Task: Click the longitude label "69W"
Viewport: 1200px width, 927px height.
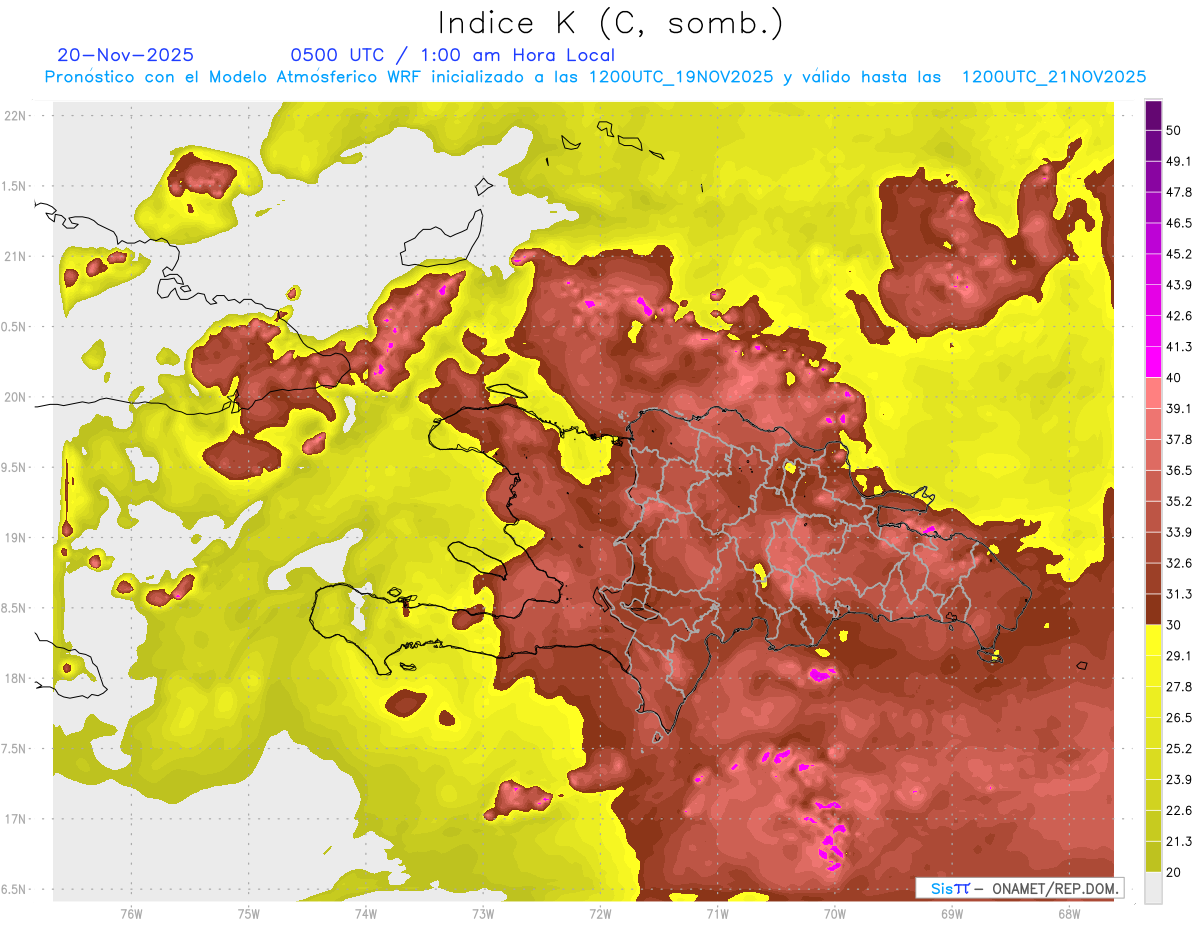Action: click(952, 914)
